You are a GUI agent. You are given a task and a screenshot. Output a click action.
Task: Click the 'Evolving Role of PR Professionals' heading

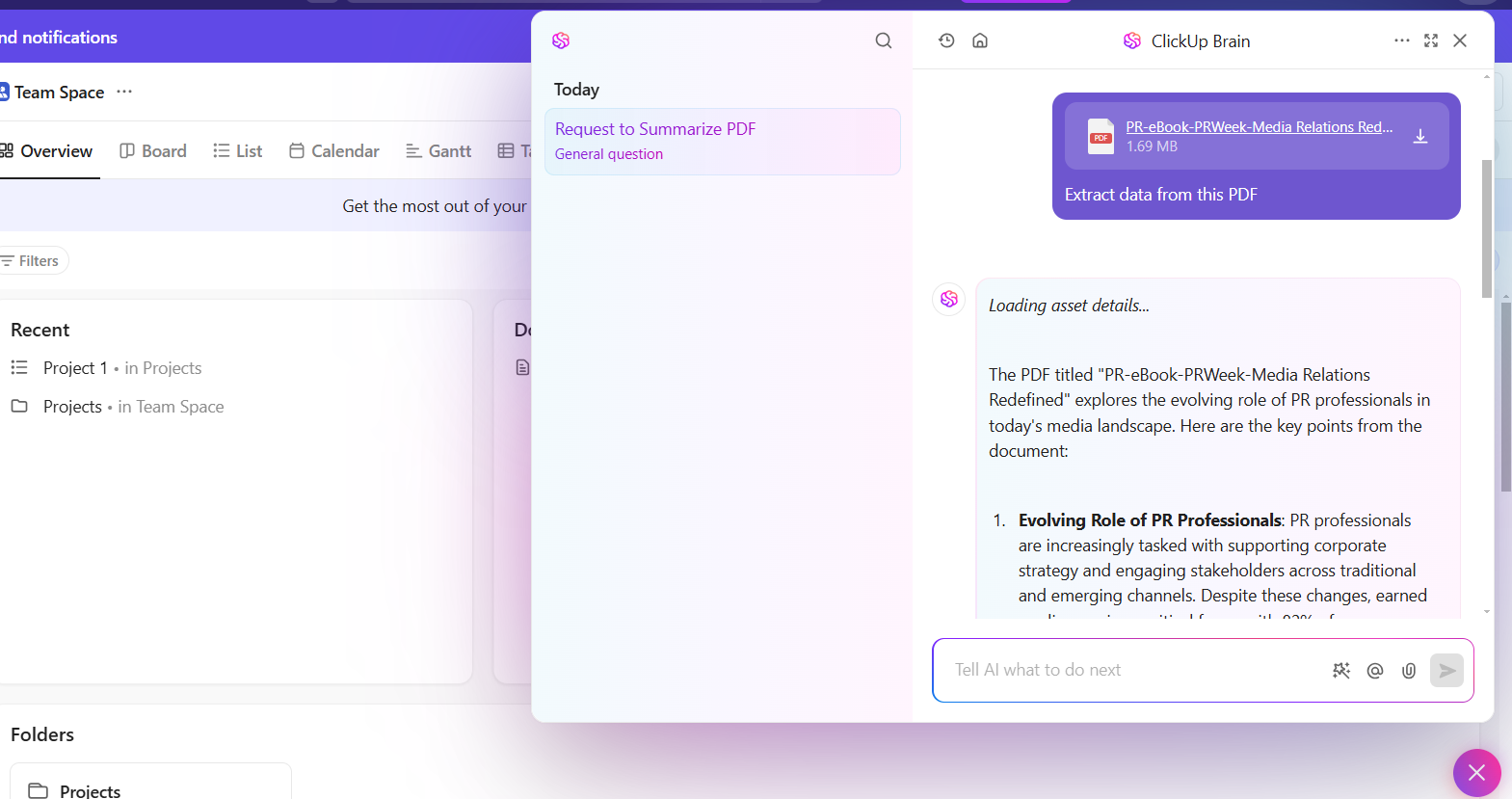[x=1151, y=520]
